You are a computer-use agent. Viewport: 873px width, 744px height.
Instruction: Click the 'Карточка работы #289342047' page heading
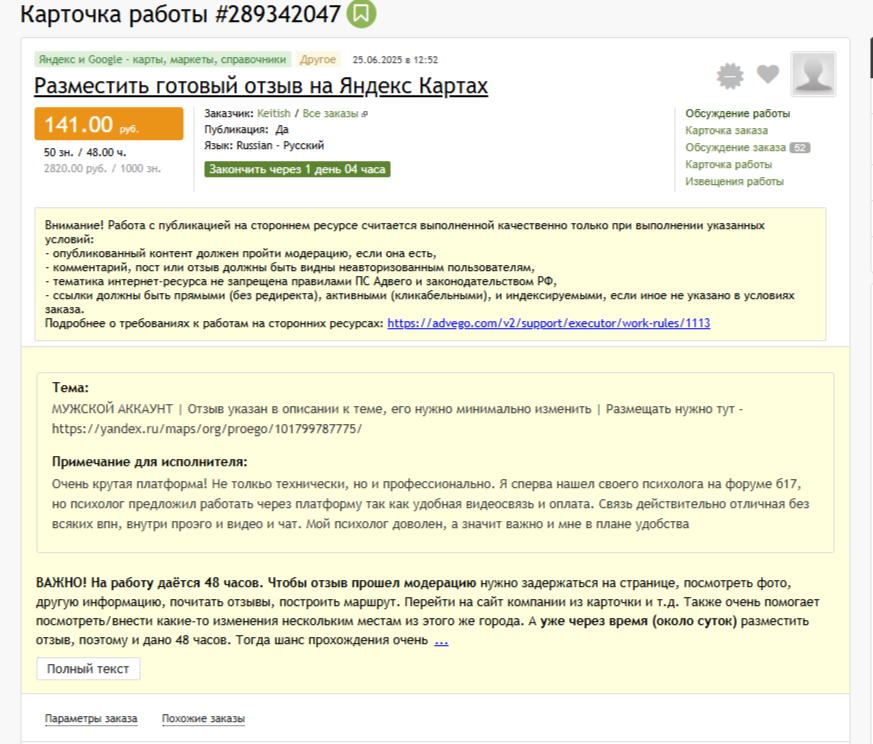(x=180, y=14)
